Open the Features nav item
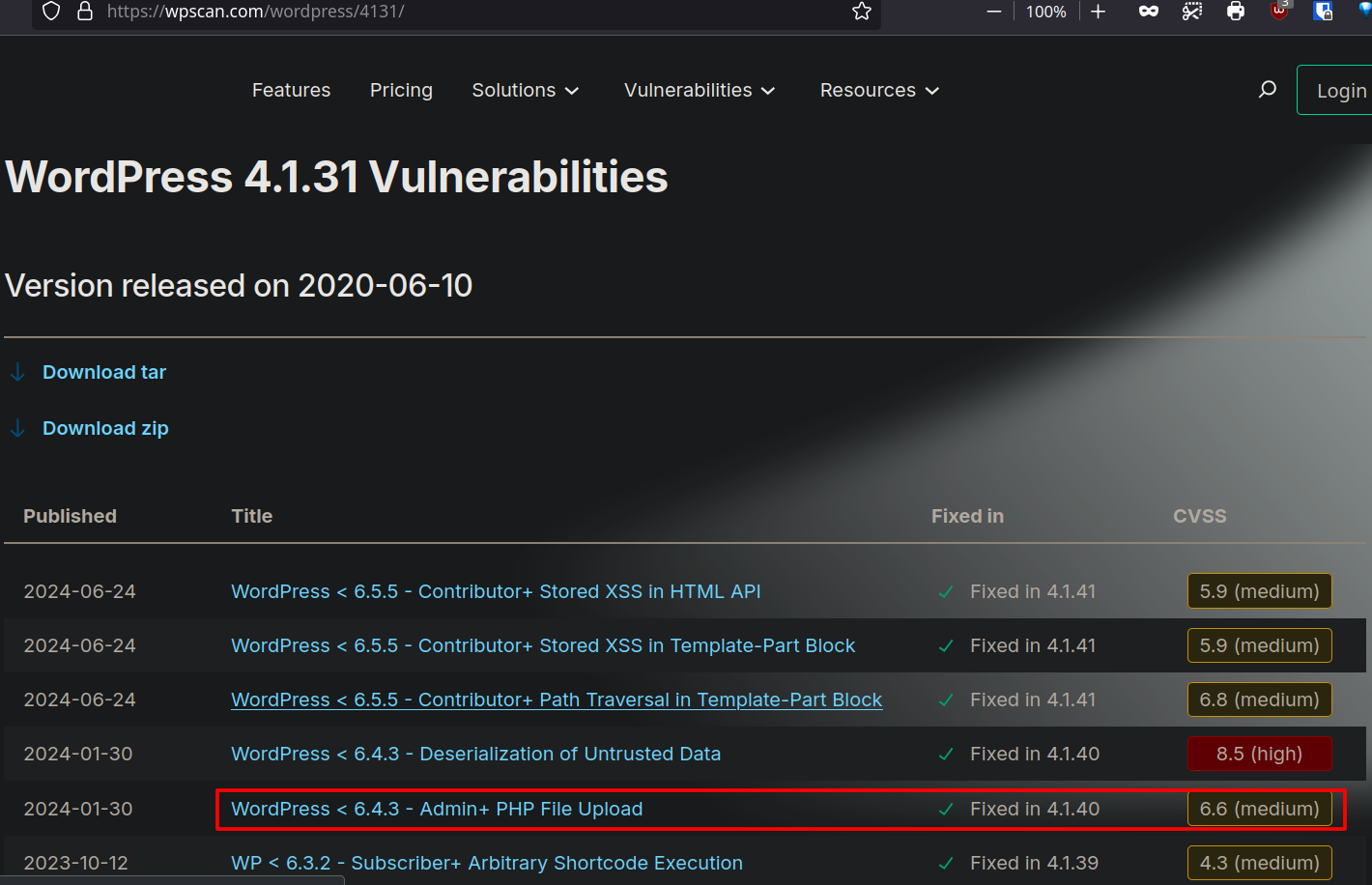Viewport: 1372px width, 885px height. click(x=291, y=90)
